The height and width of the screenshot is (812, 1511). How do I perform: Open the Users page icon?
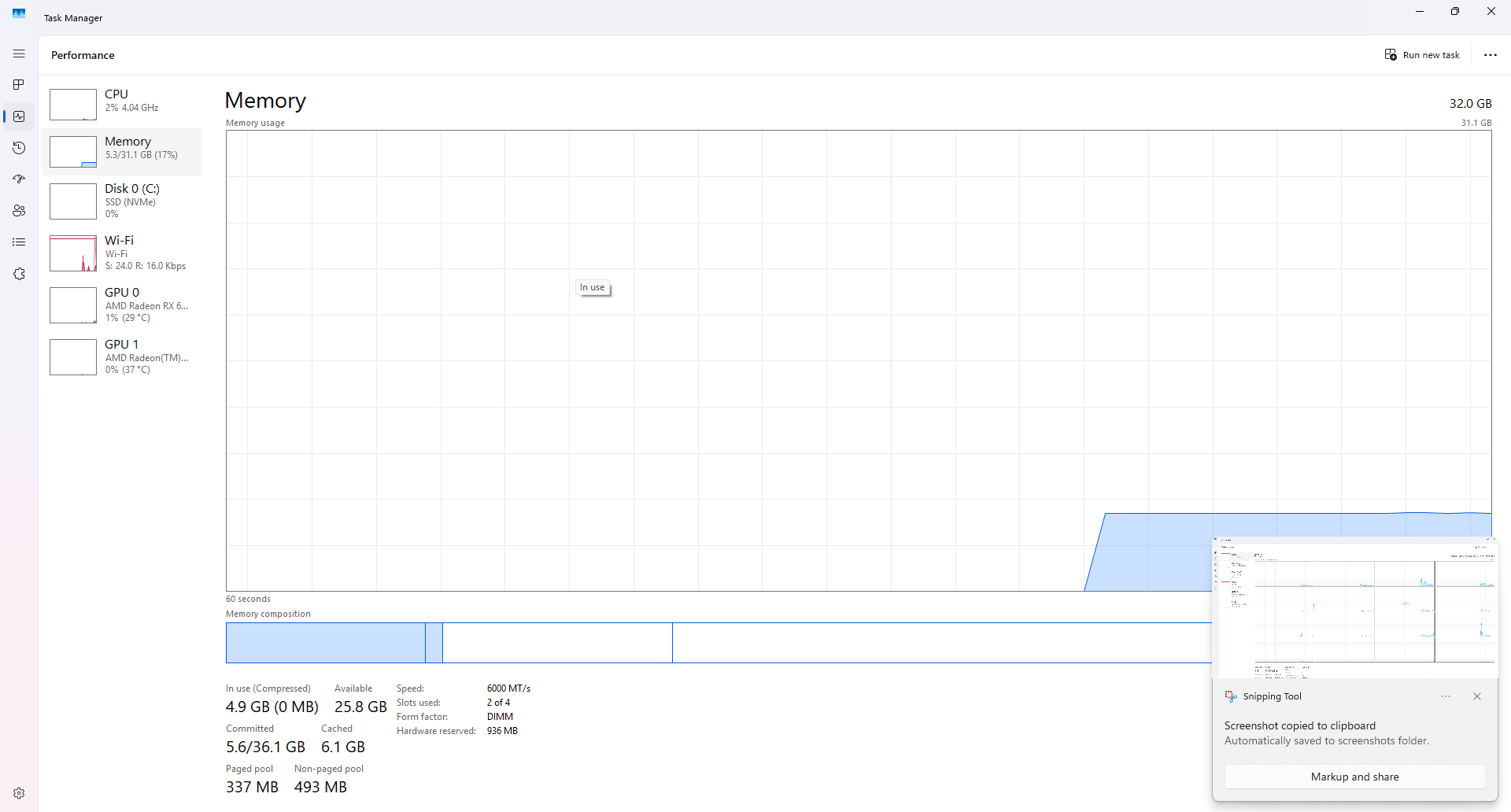pyautogui.click(x=19, y=211)
